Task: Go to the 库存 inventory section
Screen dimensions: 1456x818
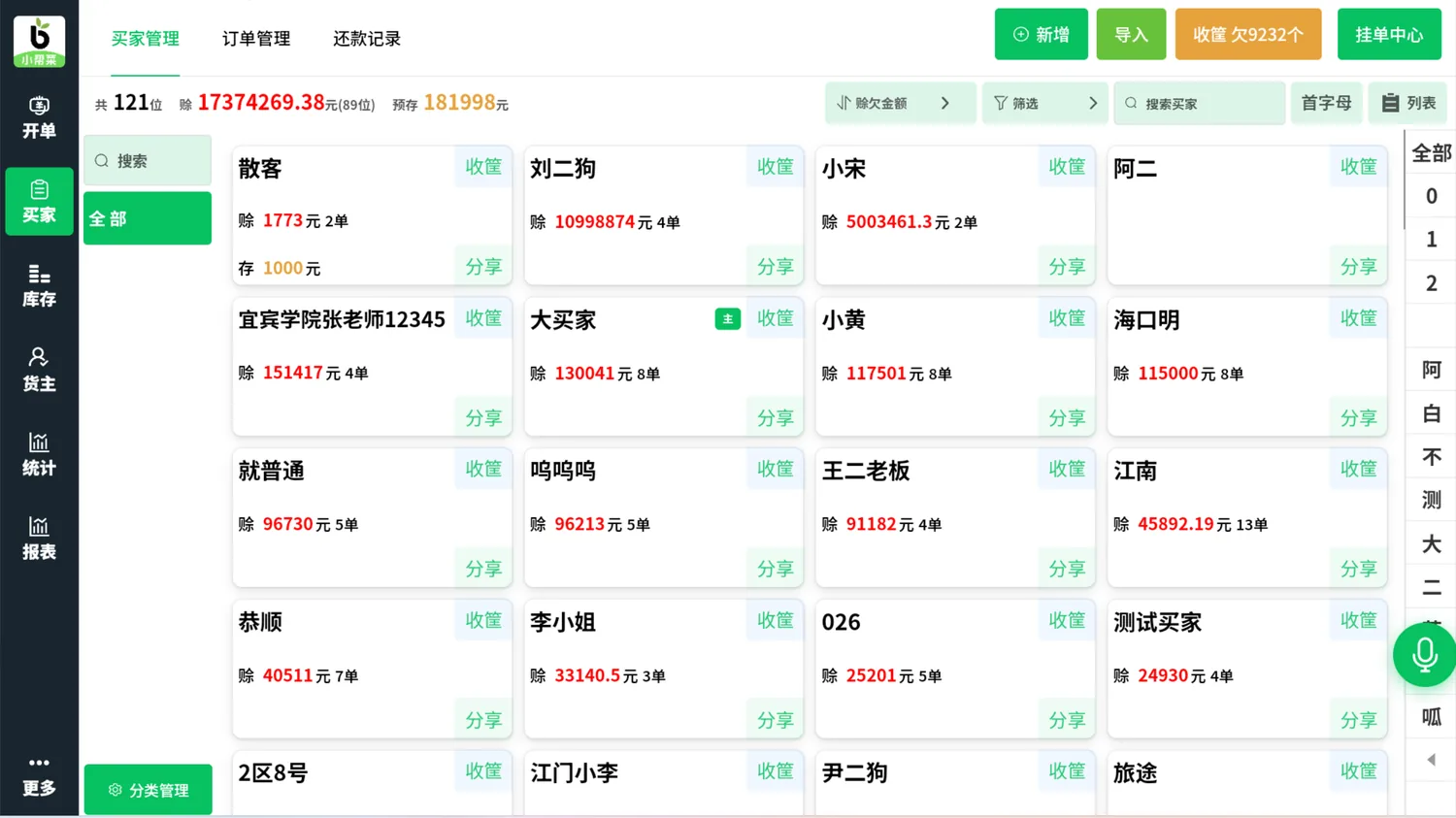Action: tap(39, 286)
